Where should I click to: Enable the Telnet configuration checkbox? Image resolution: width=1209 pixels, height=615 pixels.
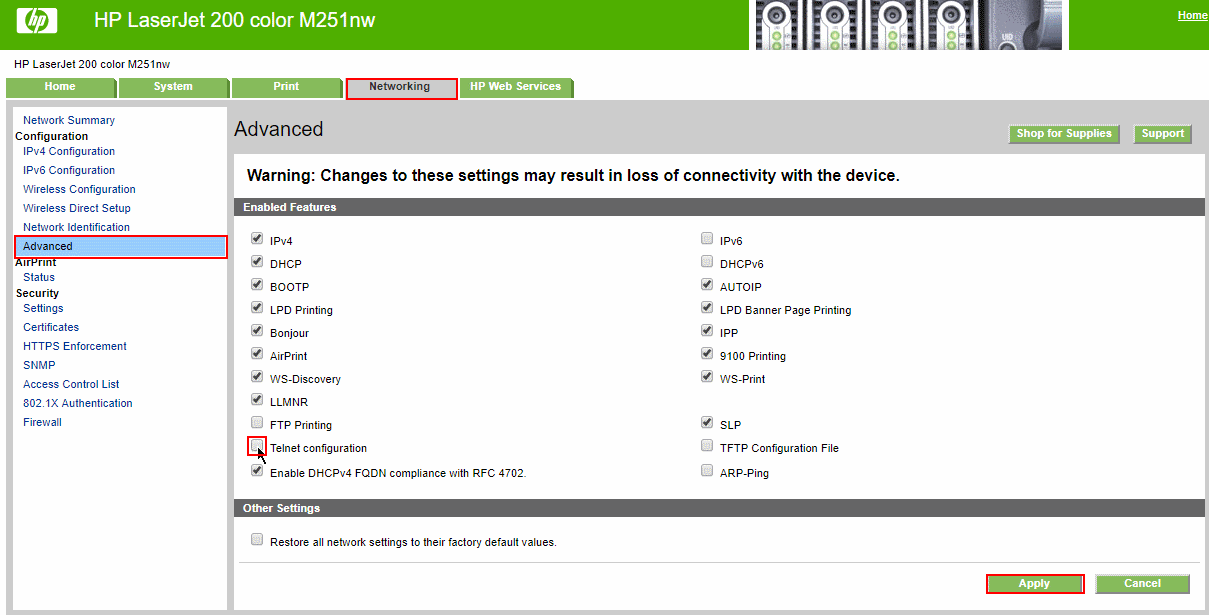tap(257, 446)
